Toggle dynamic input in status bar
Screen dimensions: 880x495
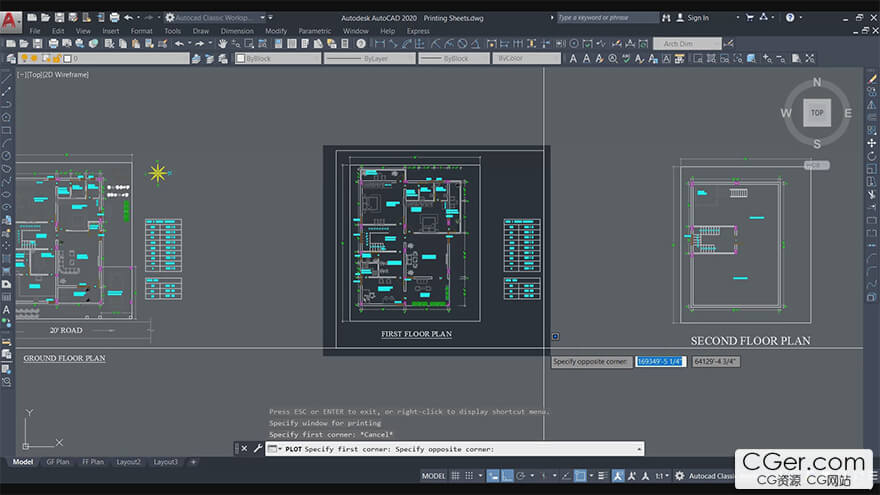click(493, 476)
